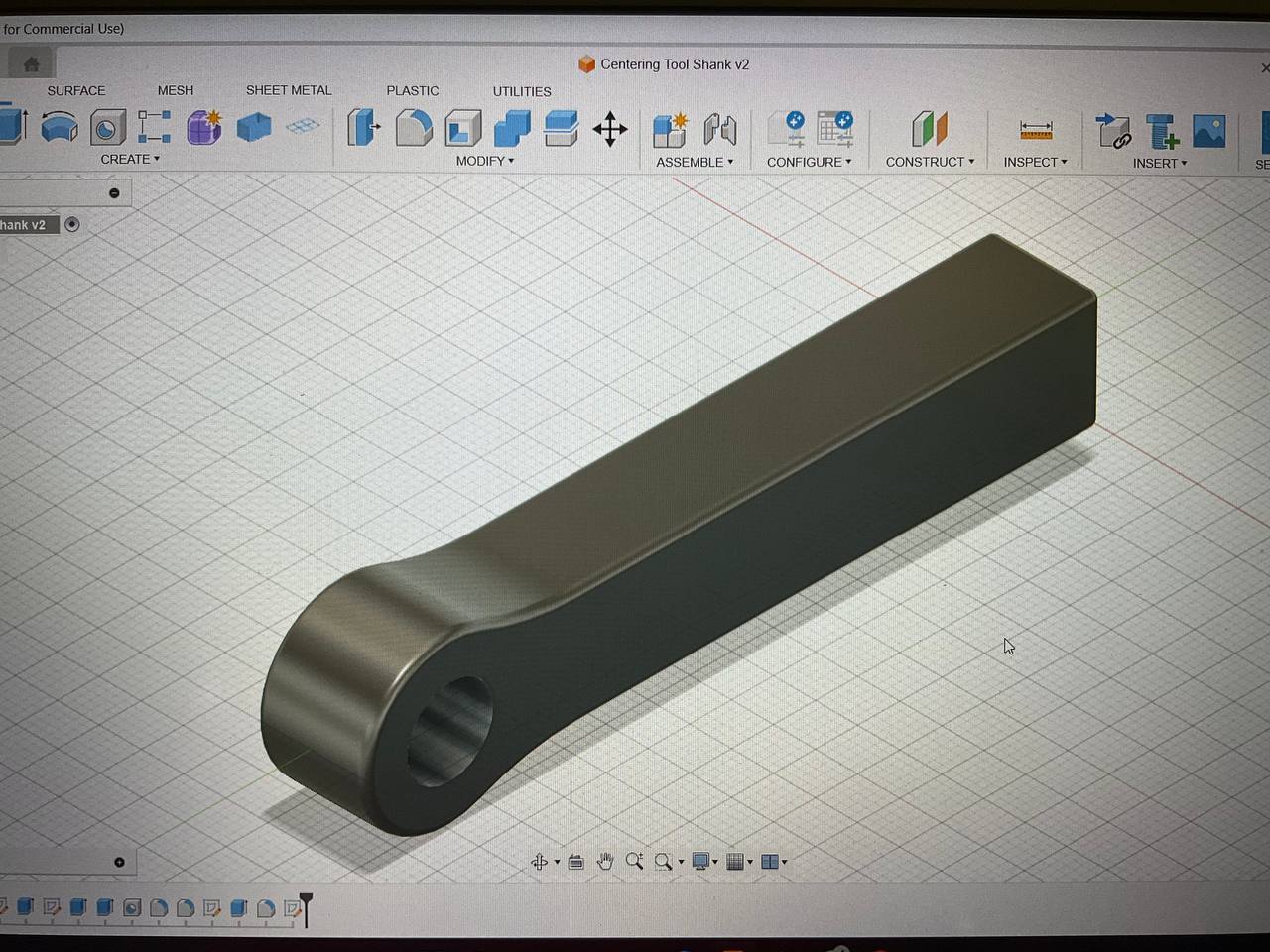The width and height of the screenshot is (1270, 952).
Task: Click the Insert Canvas image icon
Action: coord(1208,131)
